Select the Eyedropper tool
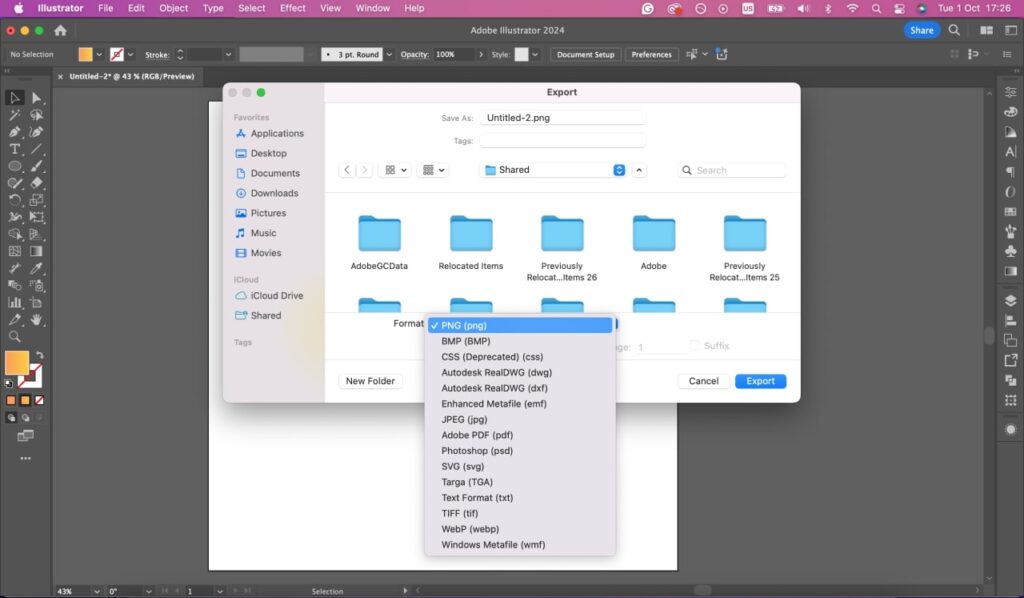1024x598 pixels. point(37,268)
